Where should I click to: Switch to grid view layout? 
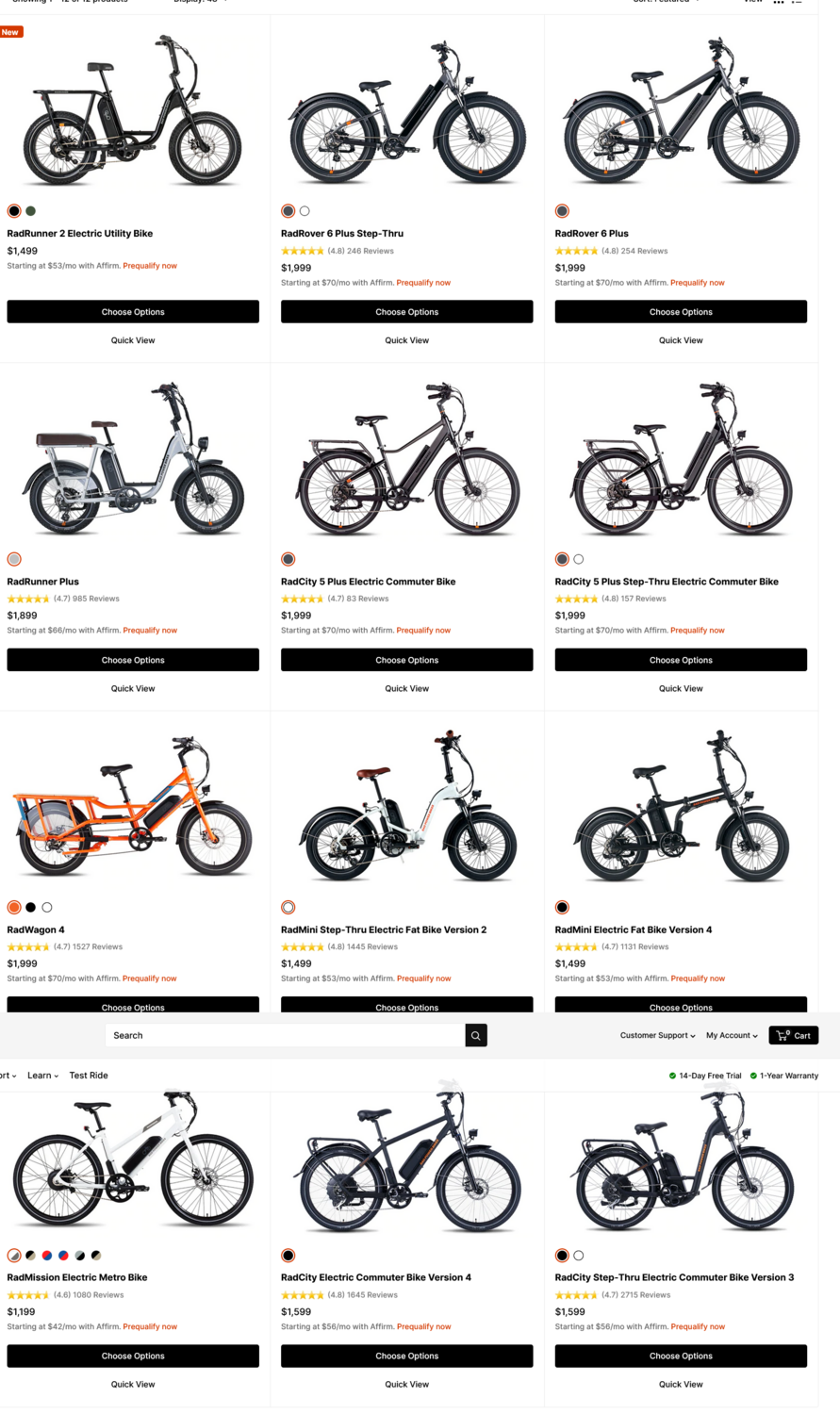tap(779, 3)
